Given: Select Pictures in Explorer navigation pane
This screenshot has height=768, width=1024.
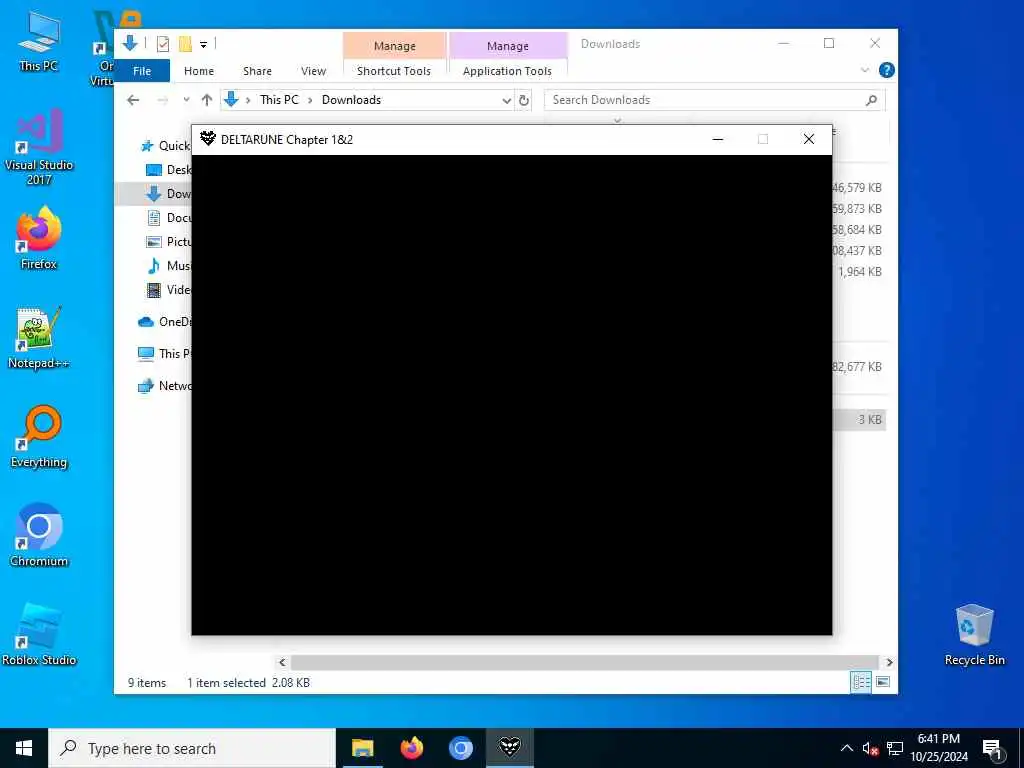Looking at the screenshot, I should [168, 242].
